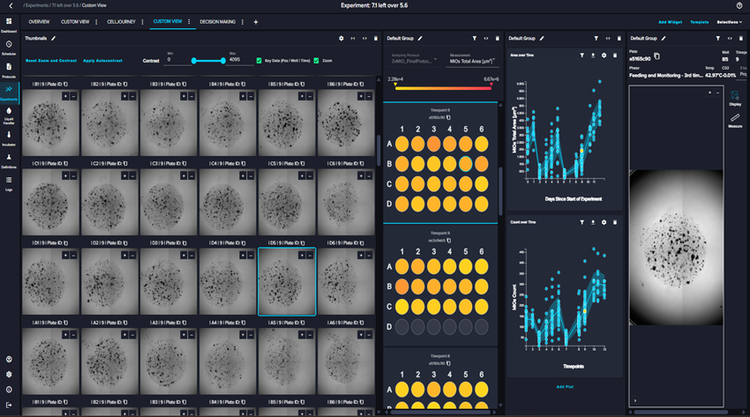Select well B5 in Timepoint 9 heatmap

(x=465, y=164)
